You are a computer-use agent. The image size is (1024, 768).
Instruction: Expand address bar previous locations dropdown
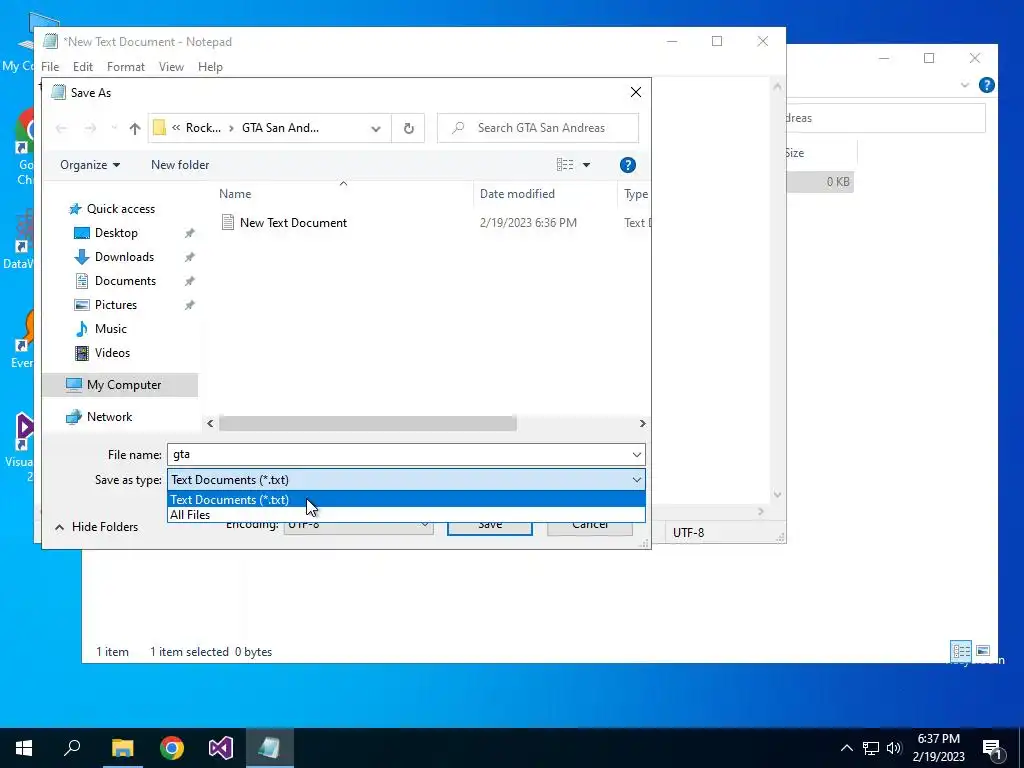(376, 129)
